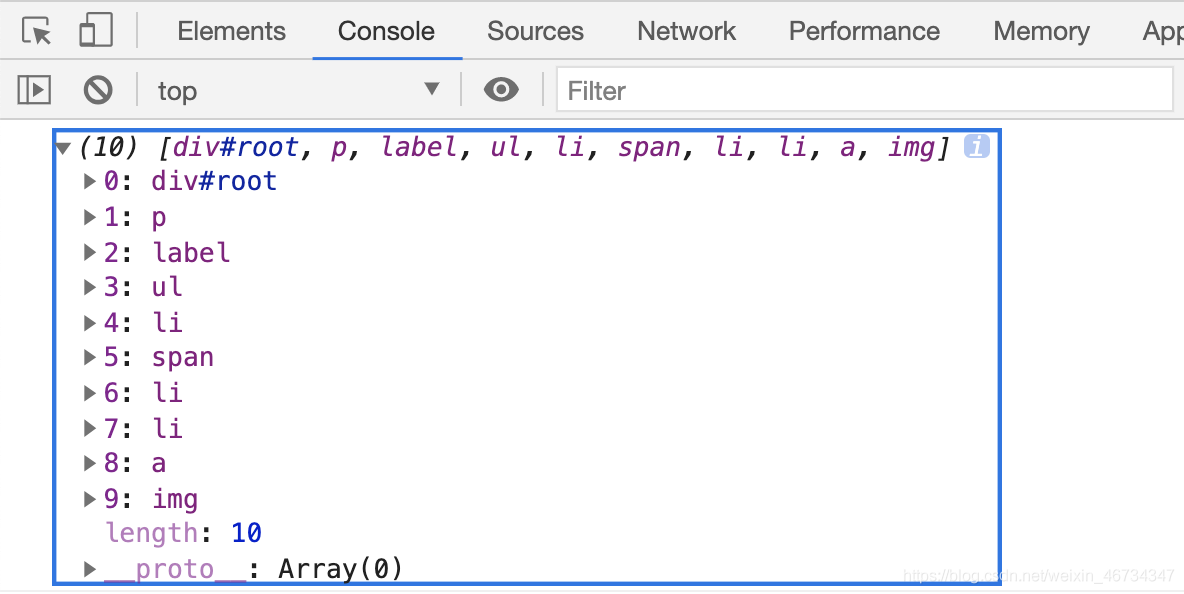
Task: Expand entry 0: div#root
Action: pos(90,181)
